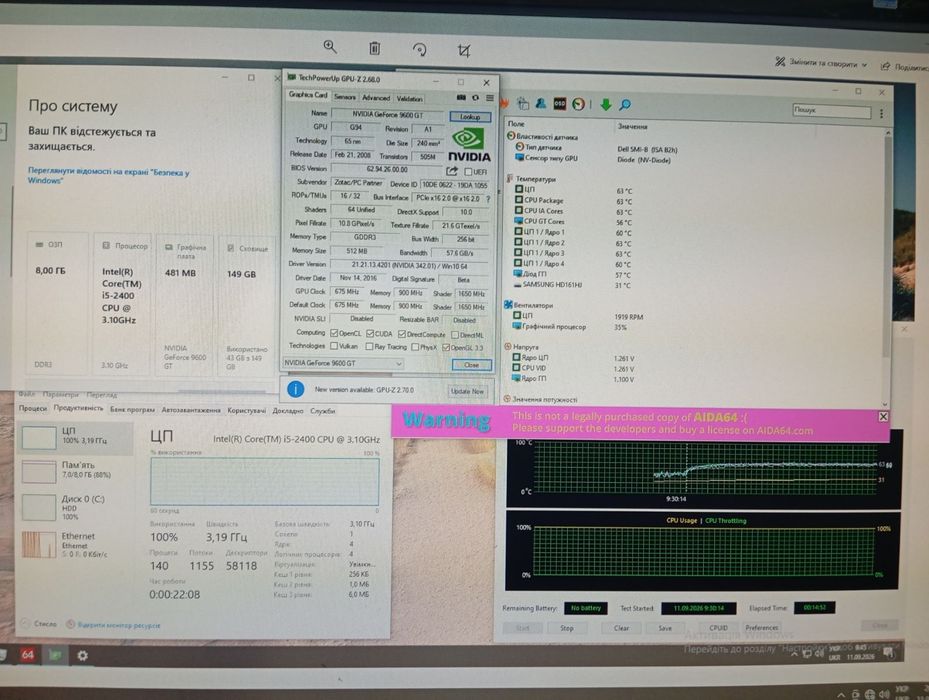Click the trash delete icon in Photos

coord(374,48)
